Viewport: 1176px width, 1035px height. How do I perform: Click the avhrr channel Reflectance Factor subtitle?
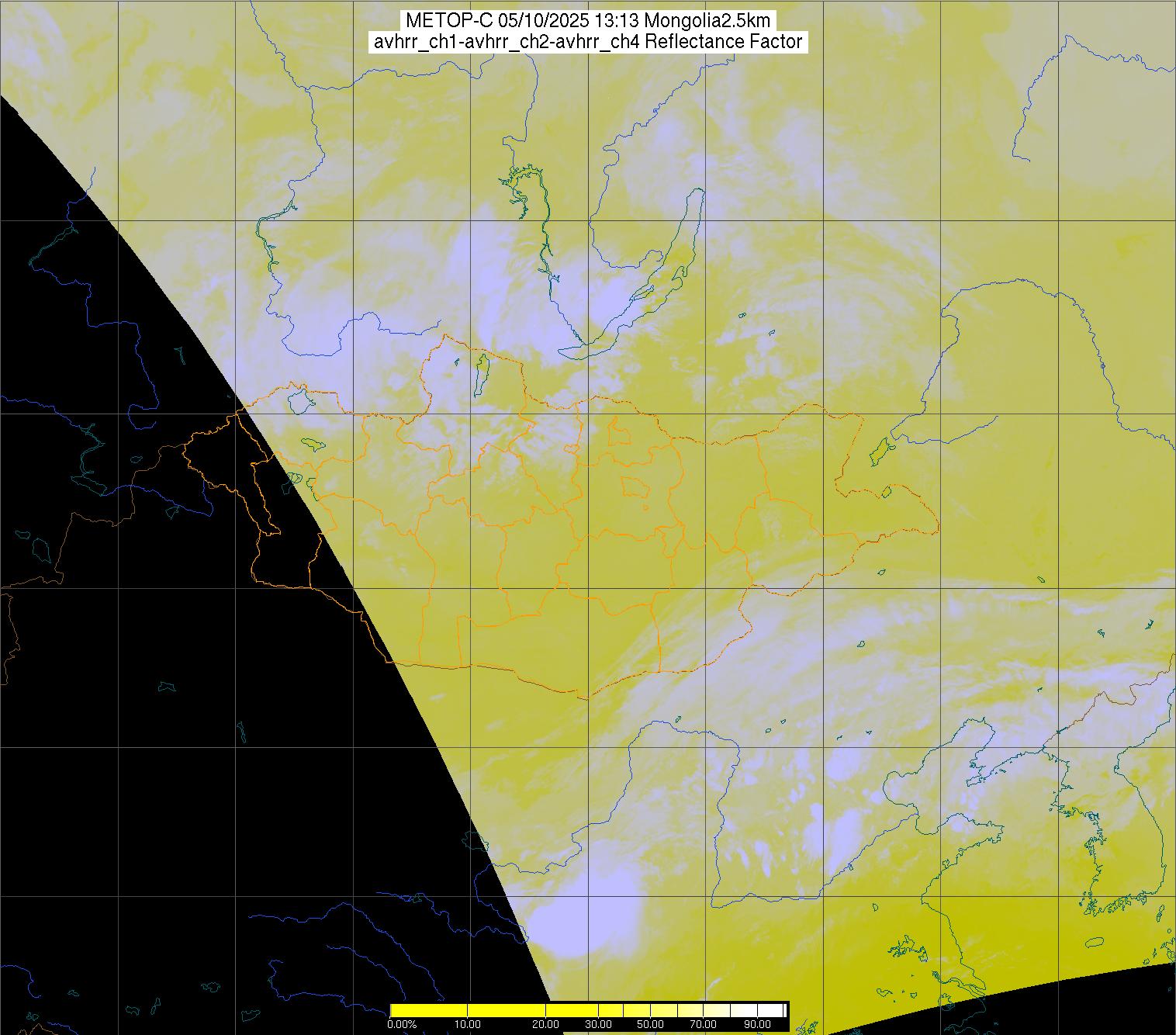(588, 42)
